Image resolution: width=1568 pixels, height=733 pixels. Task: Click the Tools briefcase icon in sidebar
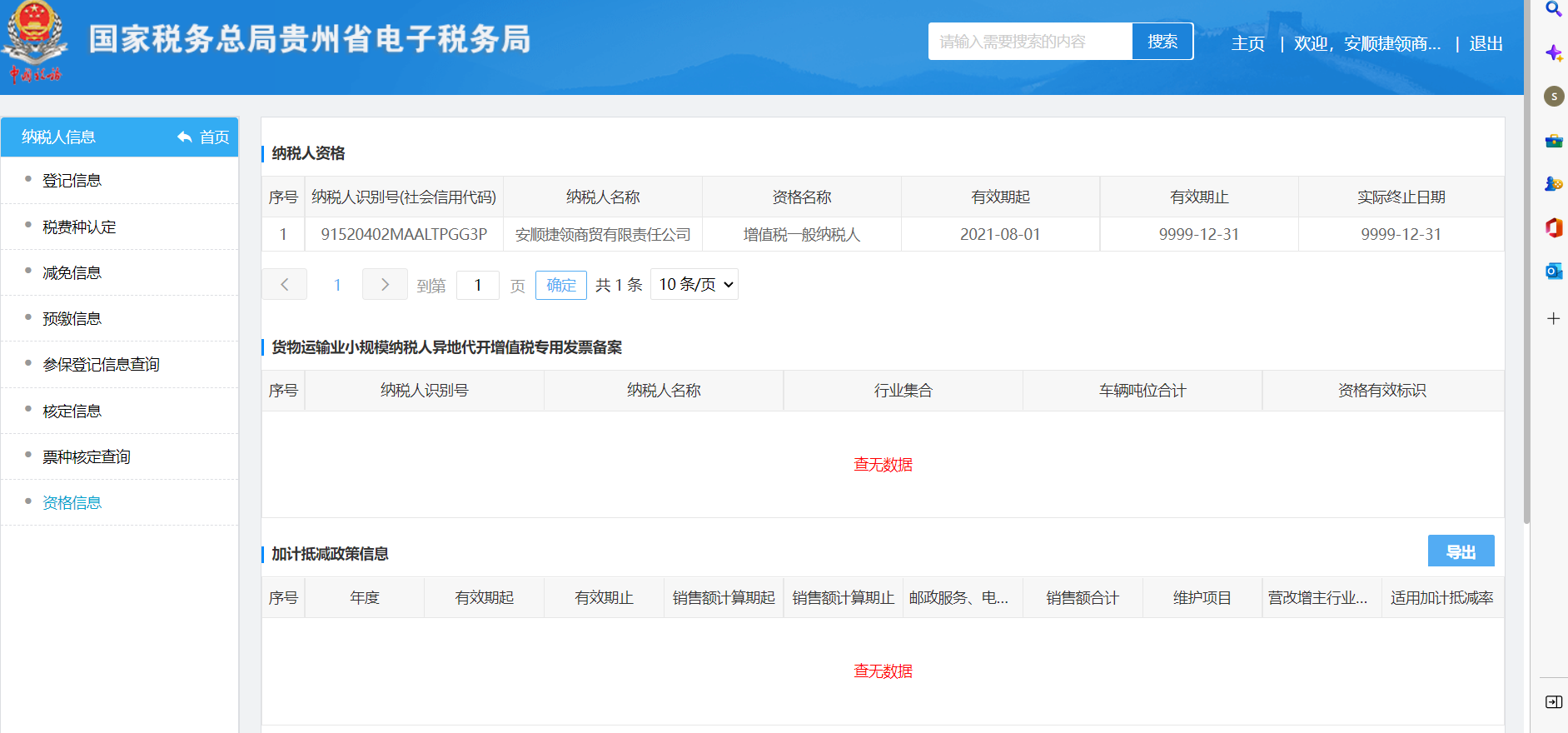pos(1553,141)
